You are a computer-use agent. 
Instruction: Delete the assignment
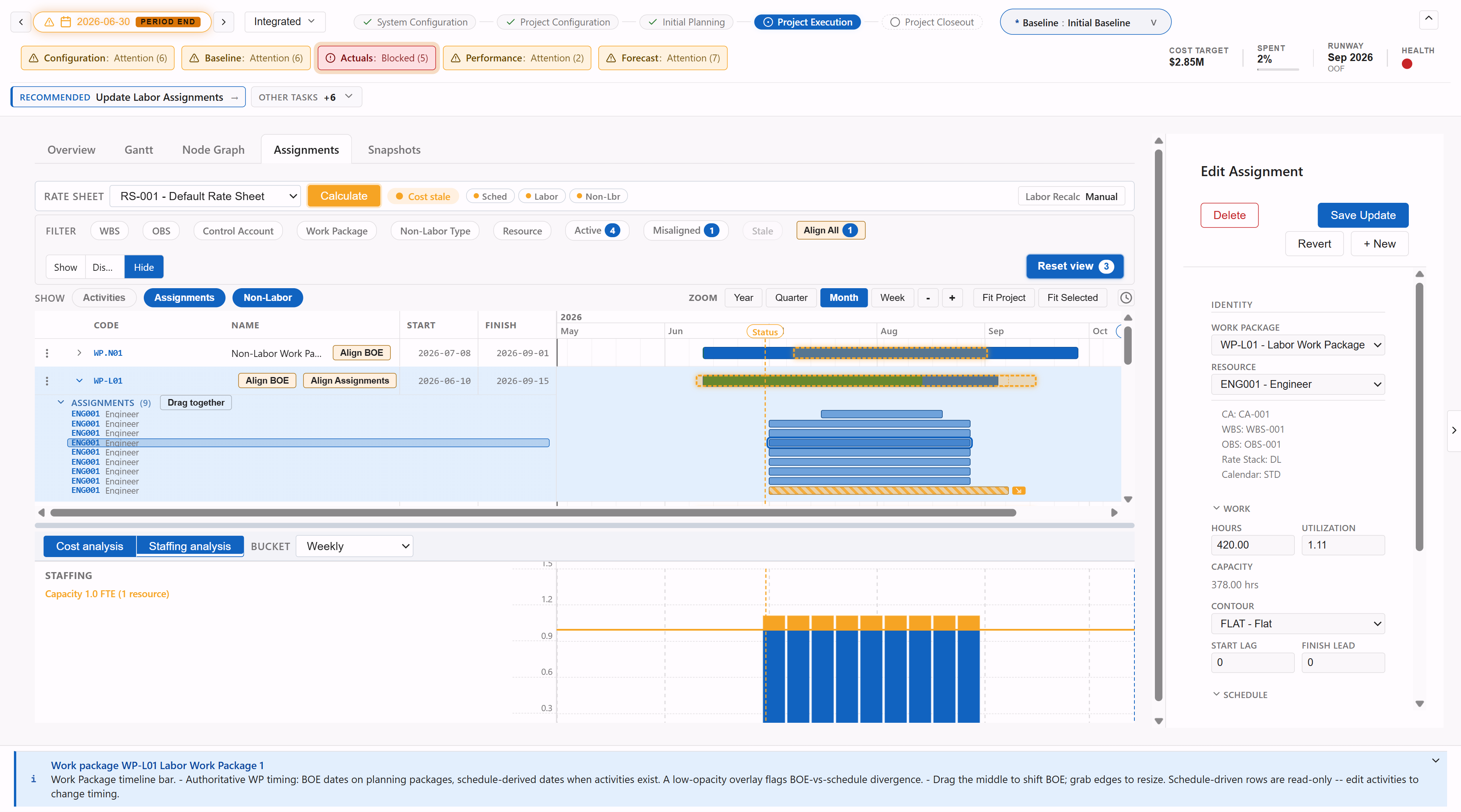pos(1229,216)
